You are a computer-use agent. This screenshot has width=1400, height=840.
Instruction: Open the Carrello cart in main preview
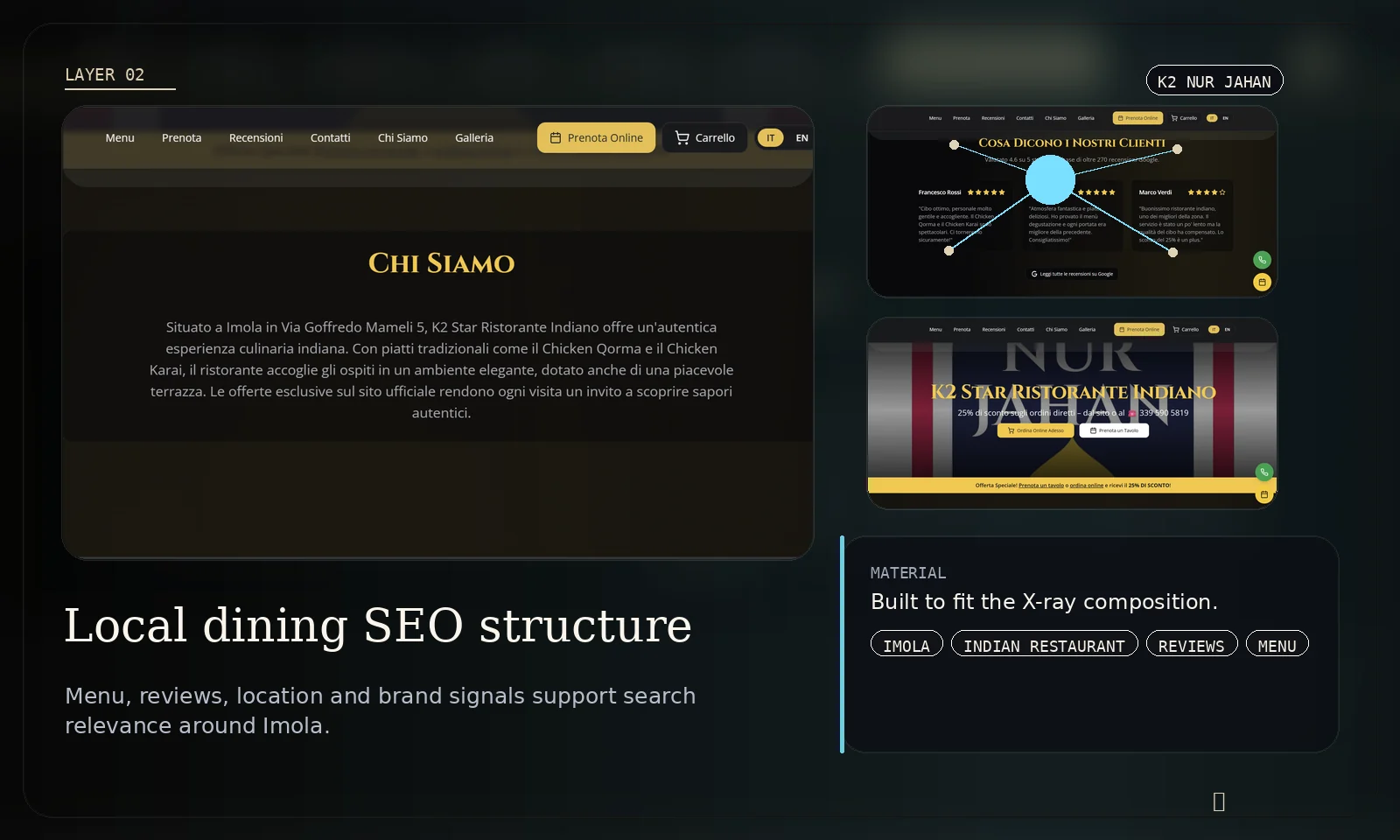704,137
